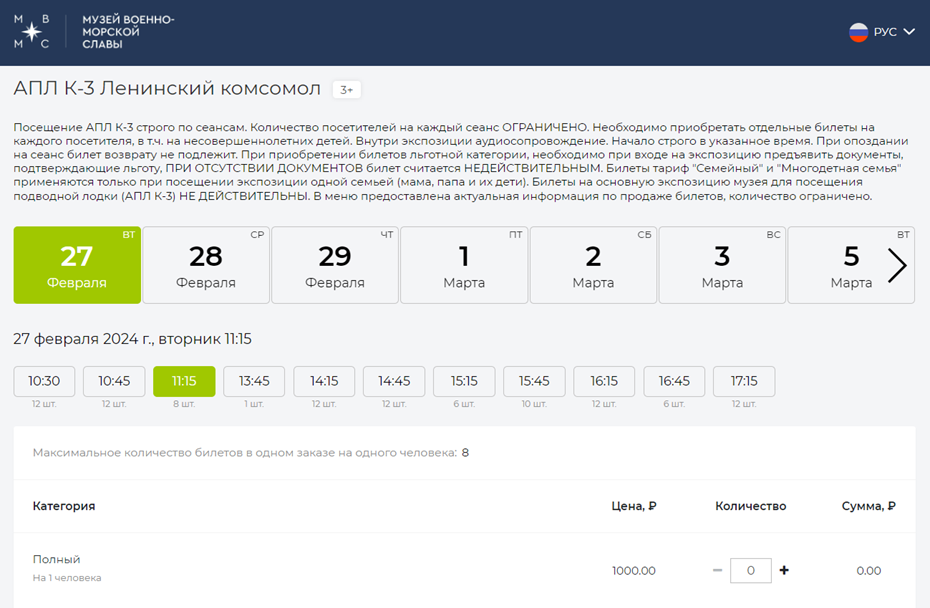Choose the 10:45 session time
Screen dimensions: 930x608
tap(114, 381)
